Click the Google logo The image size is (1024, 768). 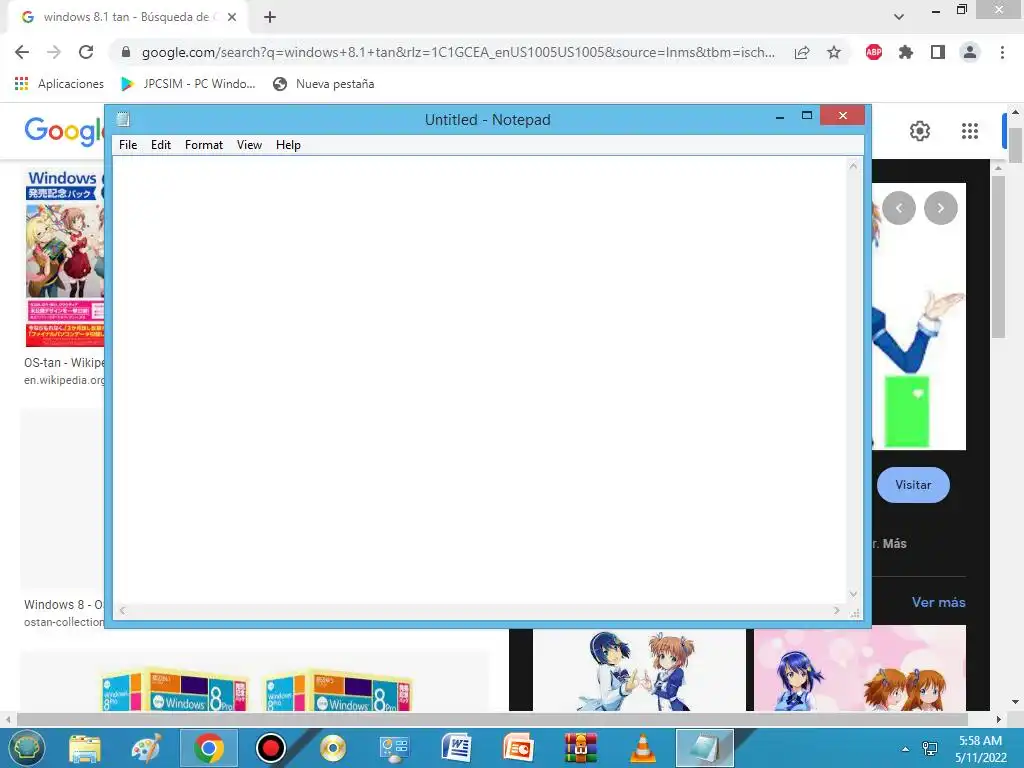[64, 131]
